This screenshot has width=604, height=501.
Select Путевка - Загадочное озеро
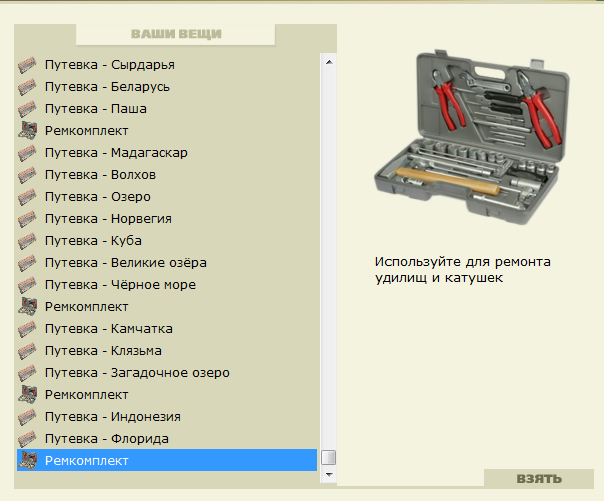pyautogui.click(x=137, y=373)
